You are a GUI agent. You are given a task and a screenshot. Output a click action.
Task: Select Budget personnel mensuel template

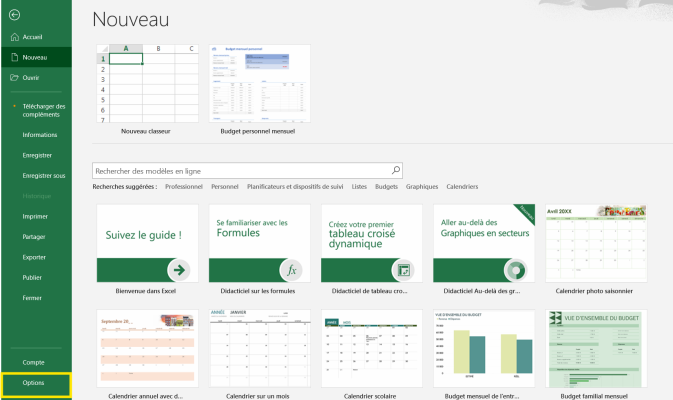[x=259, y=83]
